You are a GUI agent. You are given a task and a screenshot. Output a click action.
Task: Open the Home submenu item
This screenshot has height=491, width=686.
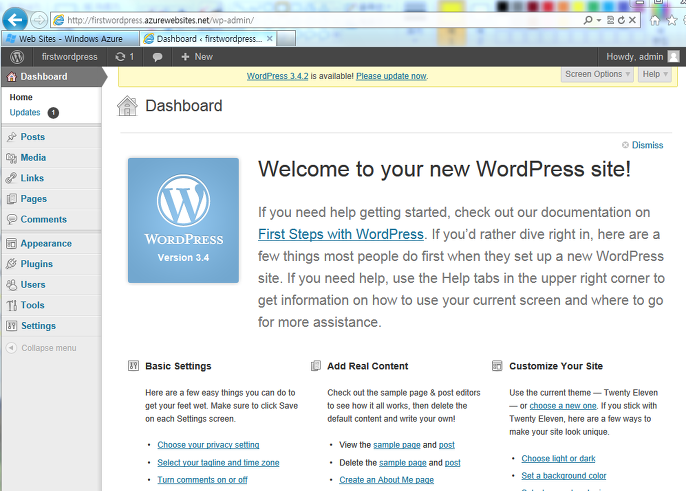[21, 97]
